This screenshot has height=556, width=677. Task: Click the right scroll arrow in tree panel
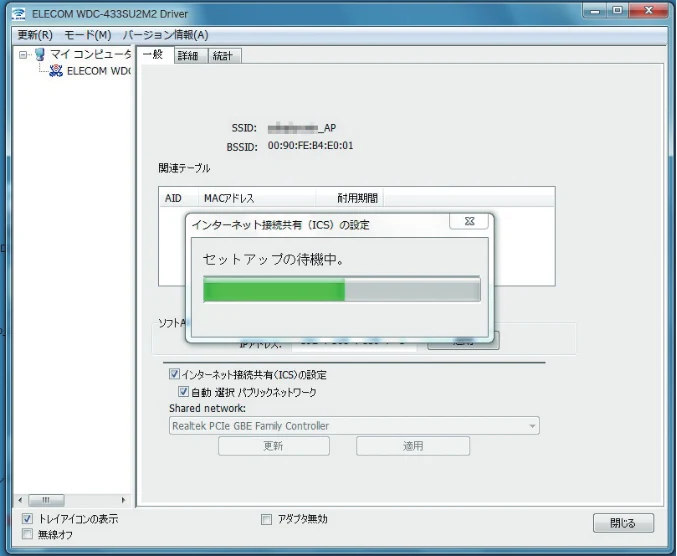pos(123,500)
